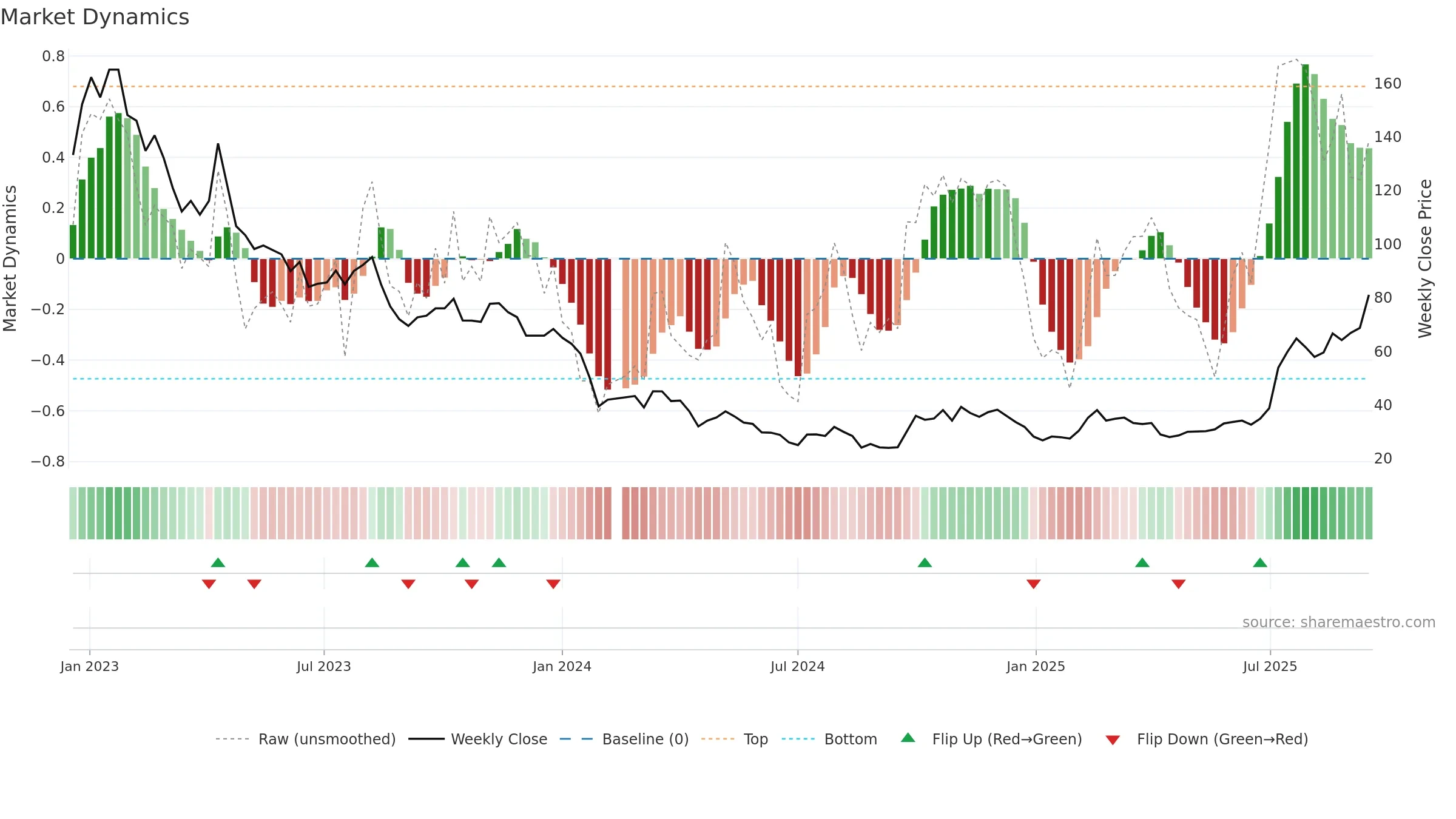Image resolution: width=1456 pixels, height=819 pixels.
Task: Click the green flip-up marker just before Jul 2025
Action: point(1260,562)
